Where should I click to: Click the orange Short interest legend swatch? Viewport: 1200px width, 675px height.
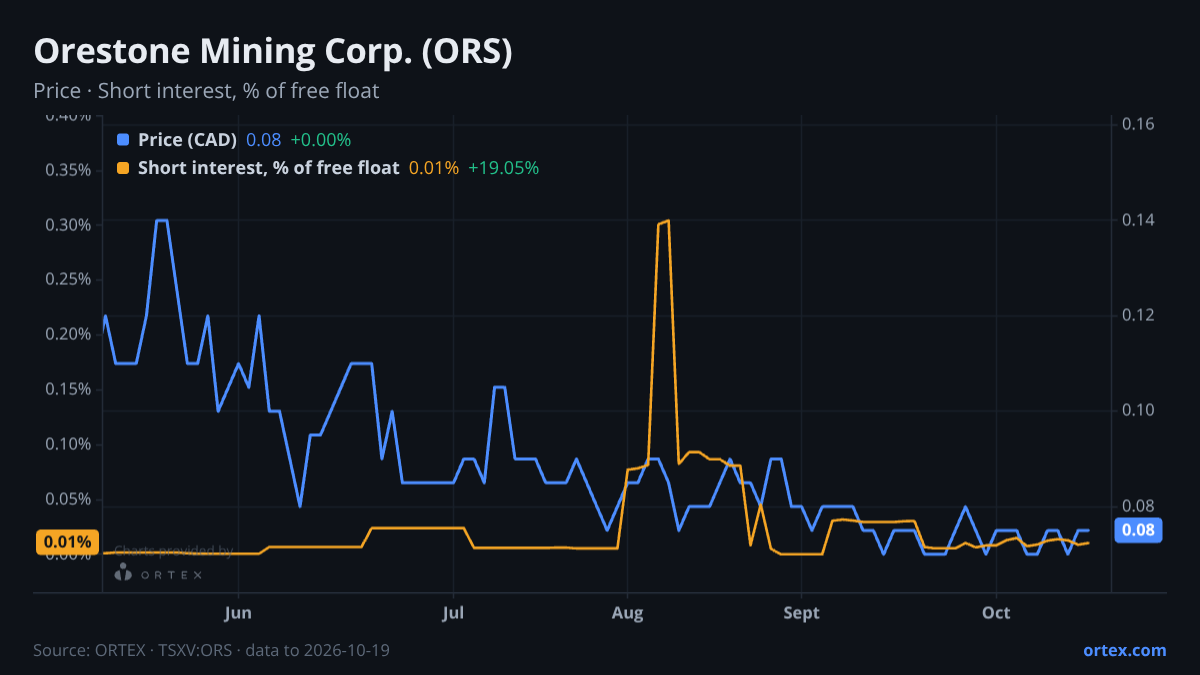point(124,168)
